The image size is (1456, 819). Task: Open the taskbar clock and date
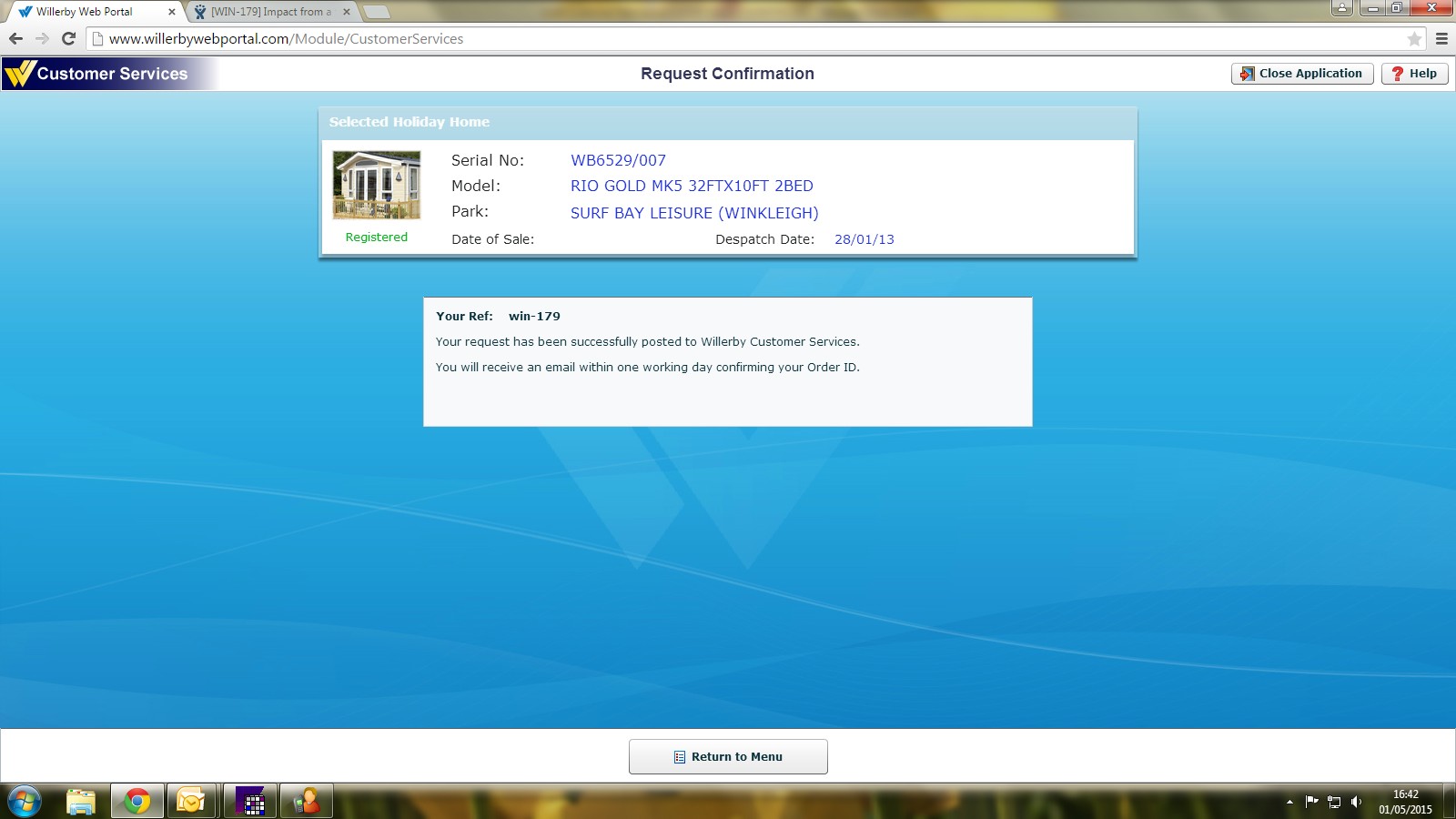[1405, 802]
